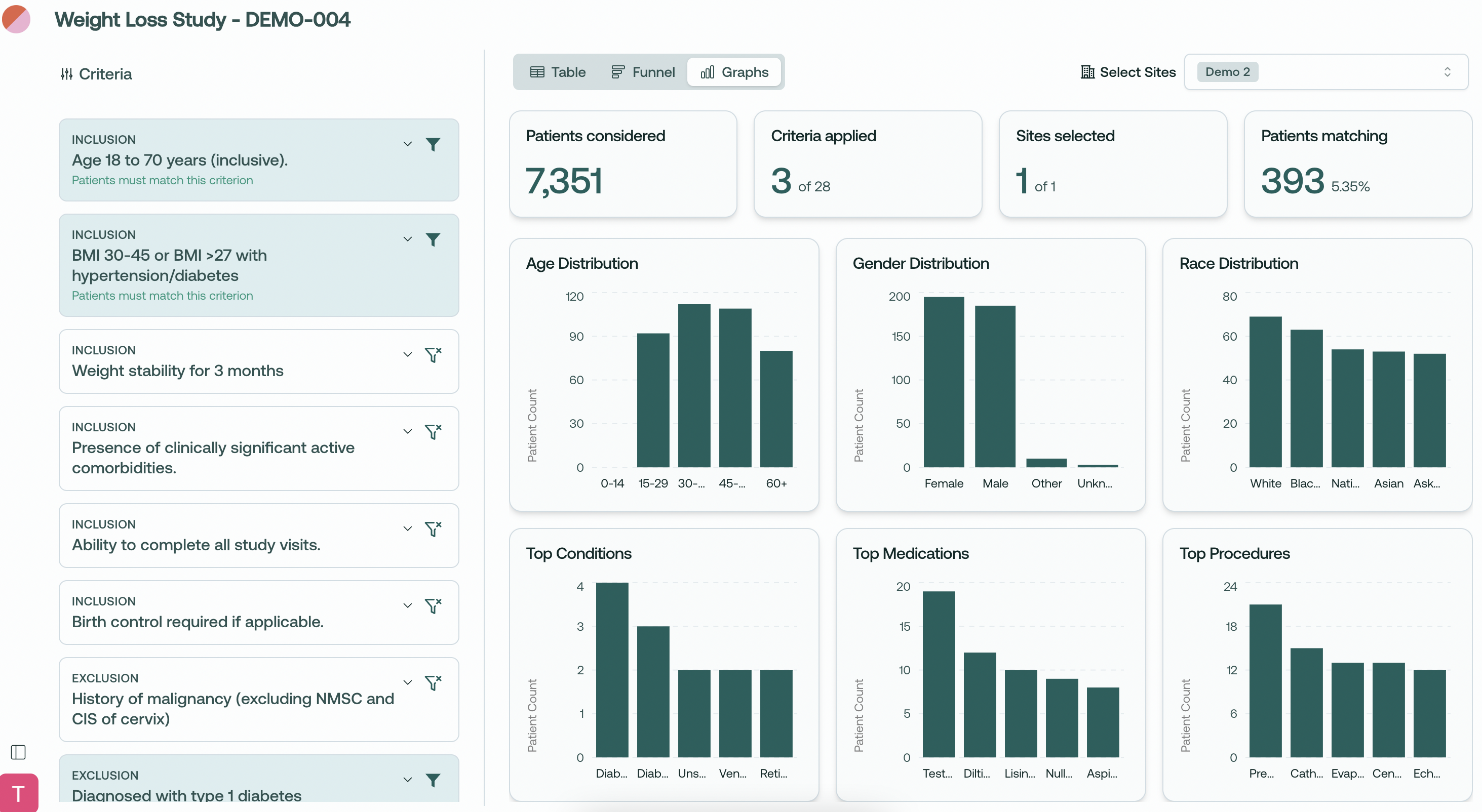
Task: Click the Select Sites building icon
Action: (1087, 72)
